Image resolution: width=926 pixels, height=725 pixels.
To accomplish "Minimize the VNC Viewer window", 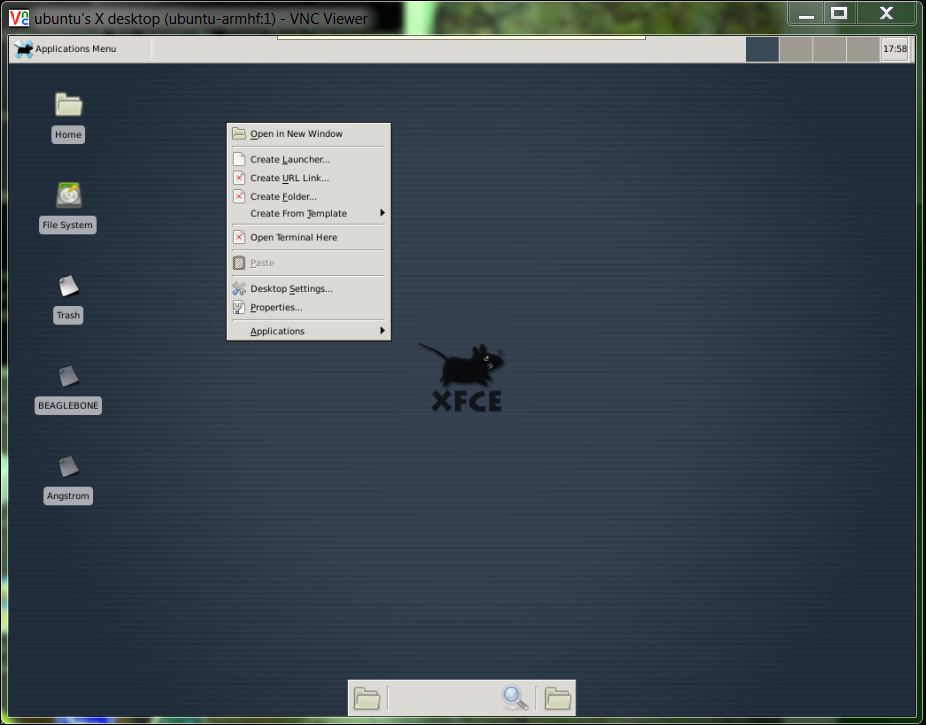I will [x=806, y=14].
